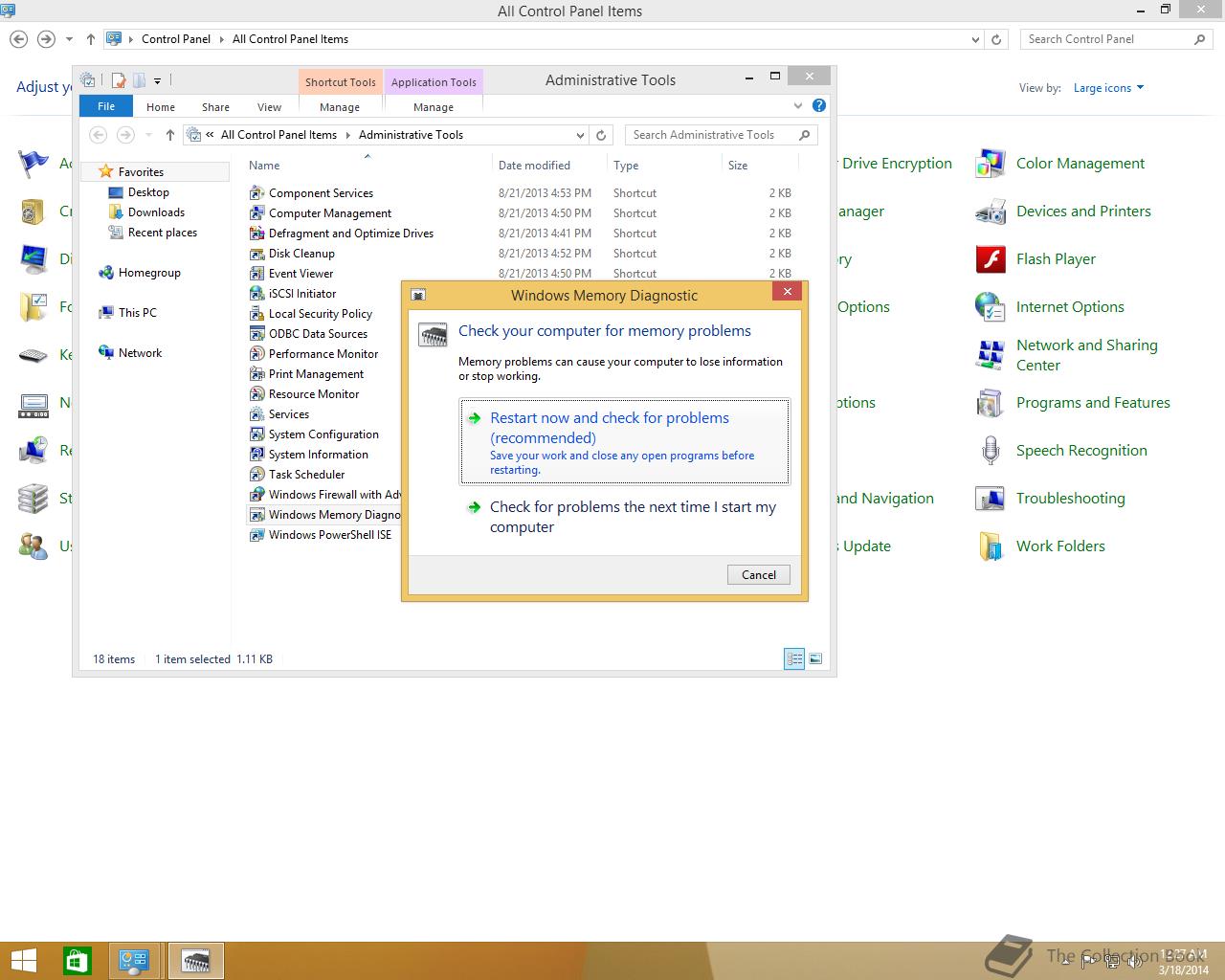The image size is (1225, 980).
Task: Go up one level in Administrative Tools
Action: click(x=170, y=135)
